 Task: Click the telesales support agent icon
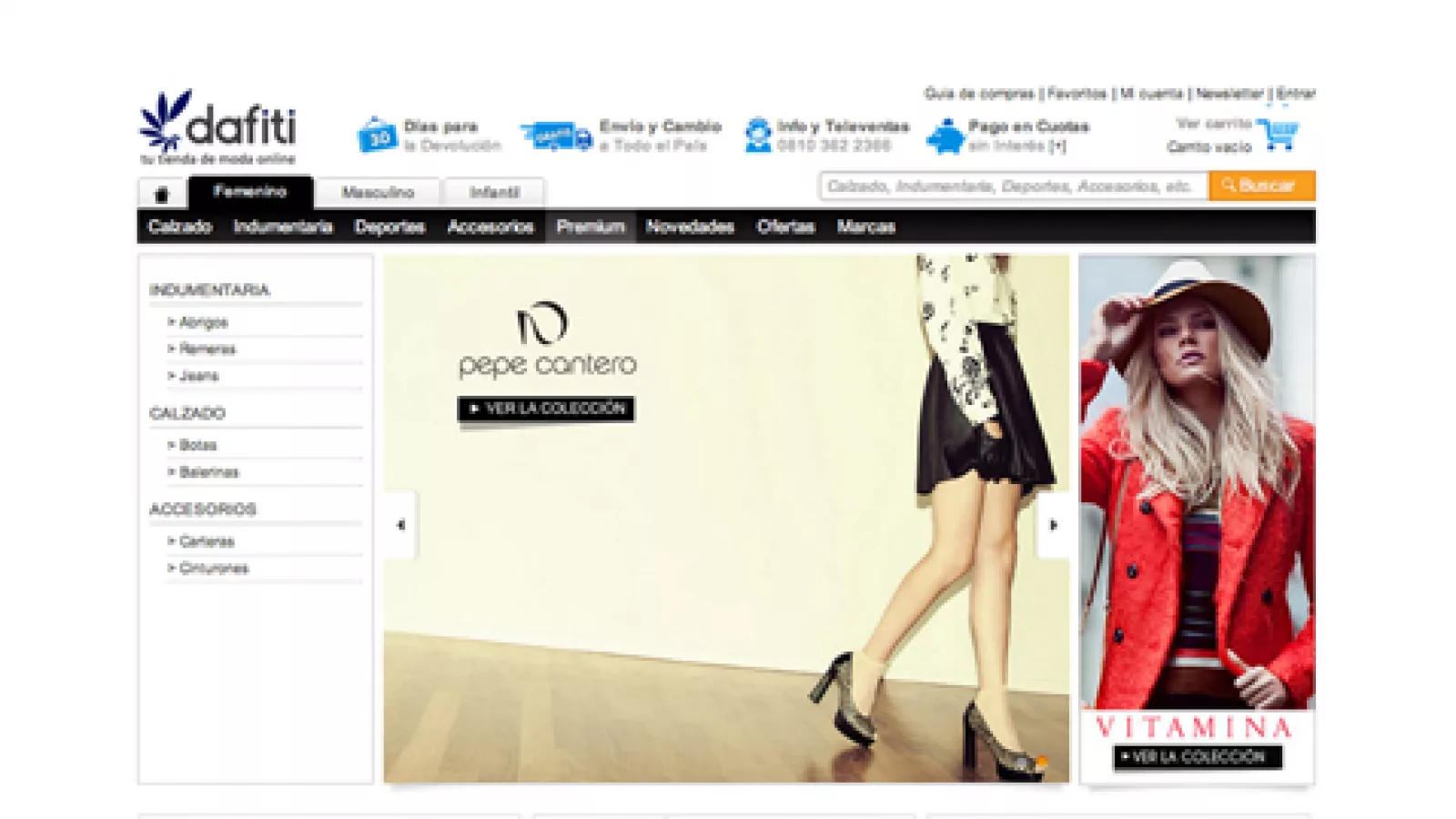click(x=757, y=136)
